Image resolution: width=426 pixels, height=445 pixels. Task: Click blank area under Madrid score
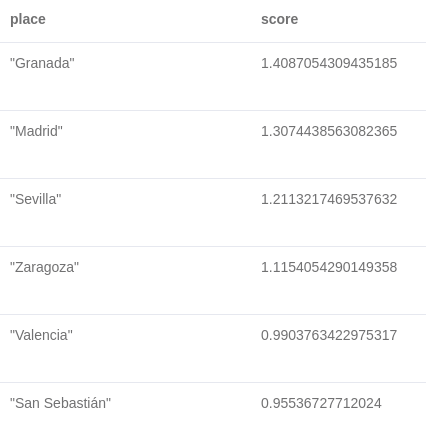pyautogui.click(x=329, y=159)
